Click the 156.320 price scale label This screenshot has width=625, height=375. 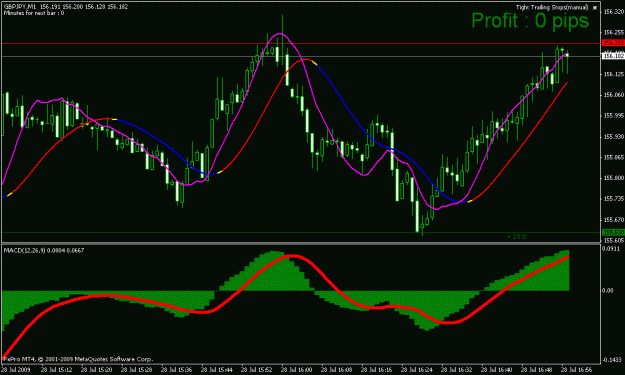[x=613, y=12]
